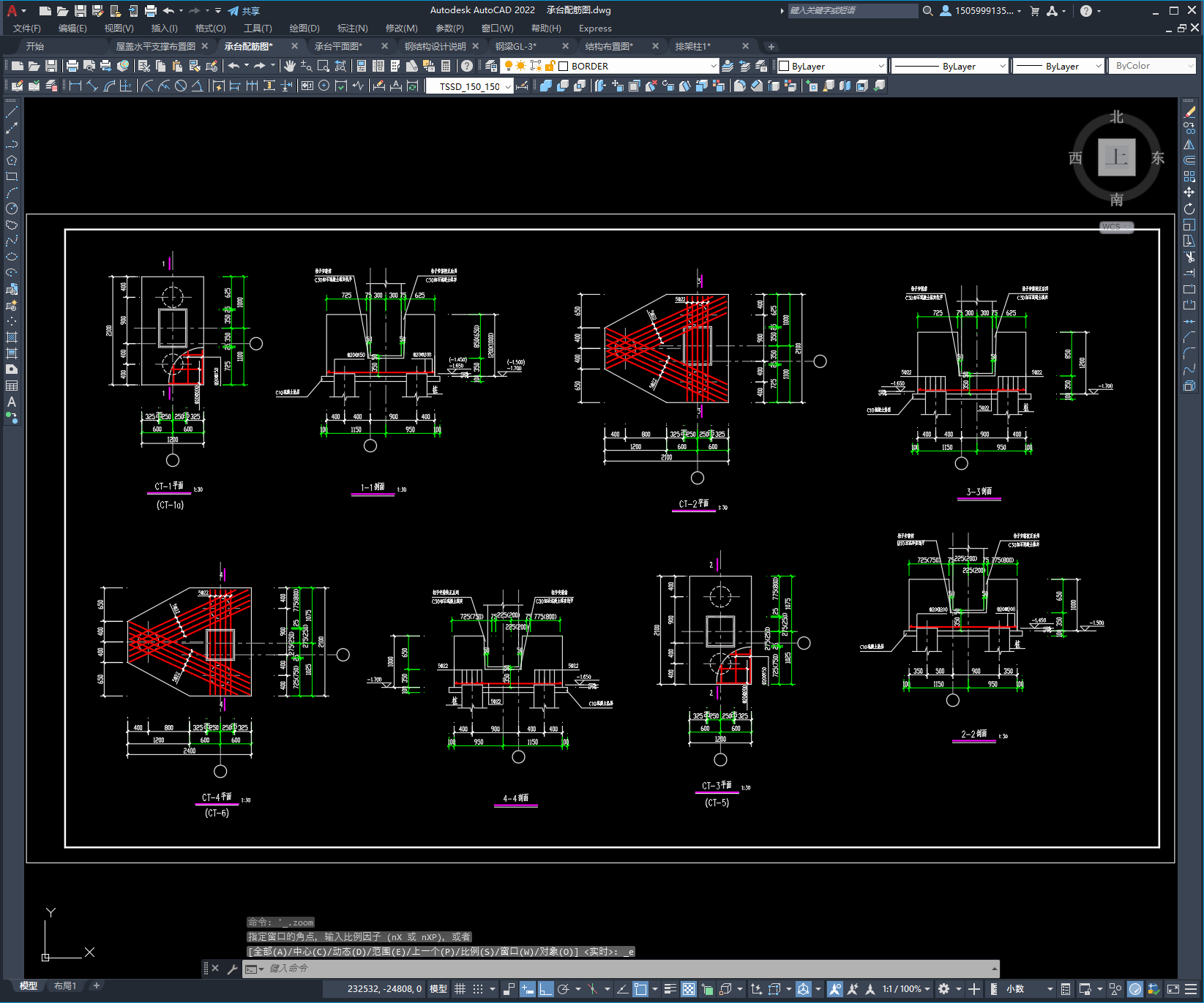Open the Express menu
Screen dimensions: 1204x1003
point(595,29)
